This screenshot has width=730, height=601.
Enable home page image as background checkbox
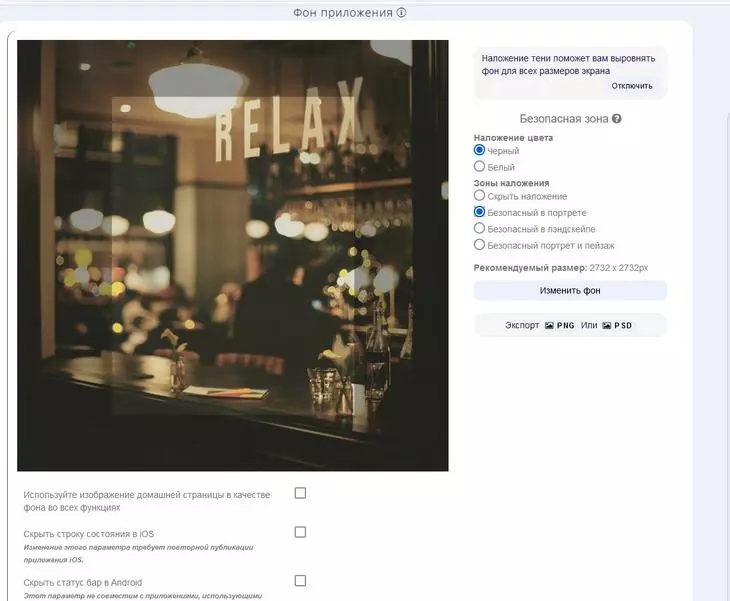pos(300,493)
